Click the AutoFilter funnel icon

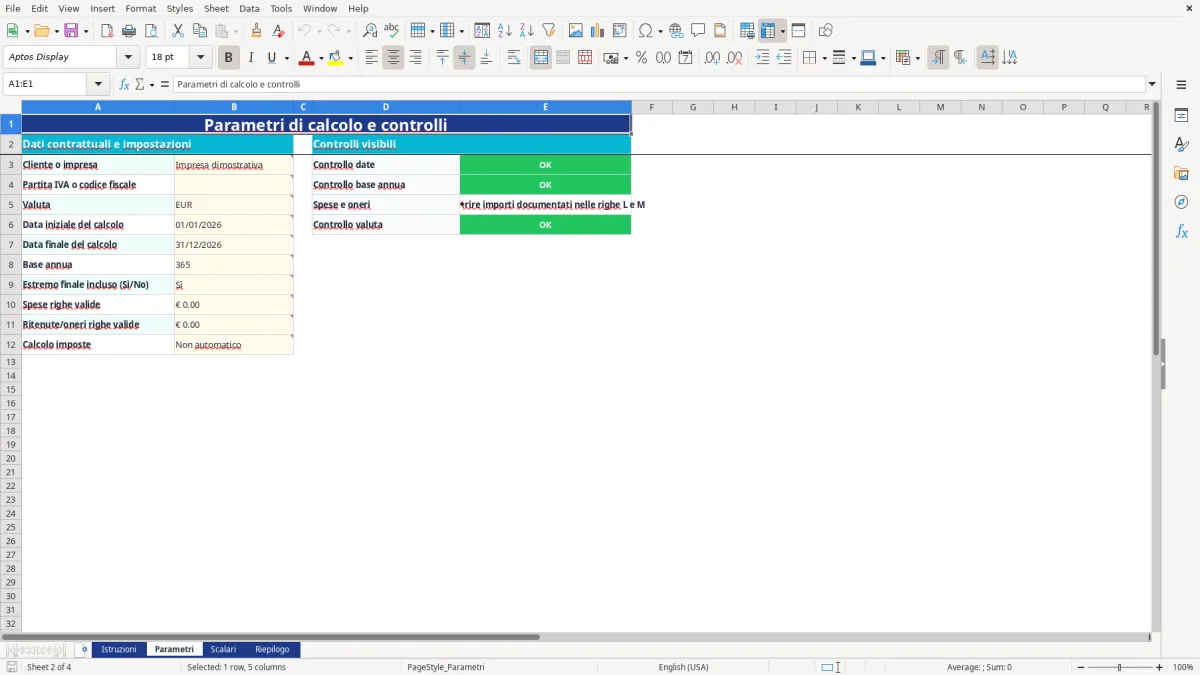click(549, 31)
